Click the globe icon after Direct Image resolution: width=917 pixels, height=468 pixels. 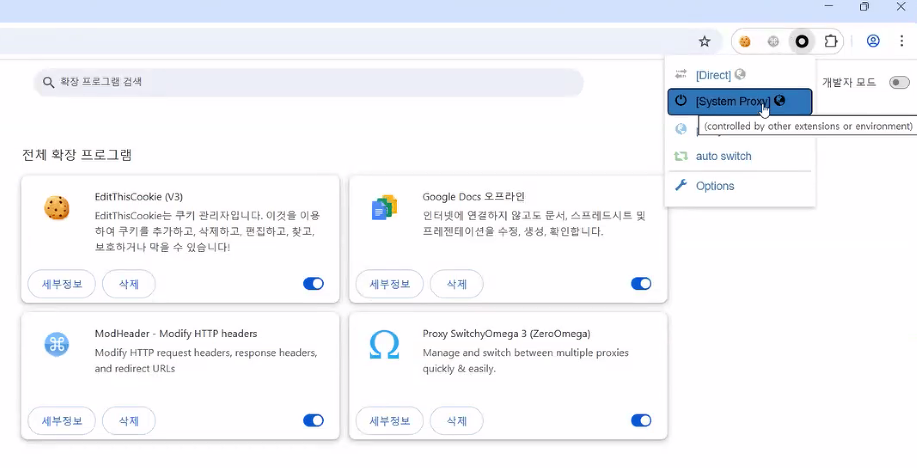coord(740,74)
